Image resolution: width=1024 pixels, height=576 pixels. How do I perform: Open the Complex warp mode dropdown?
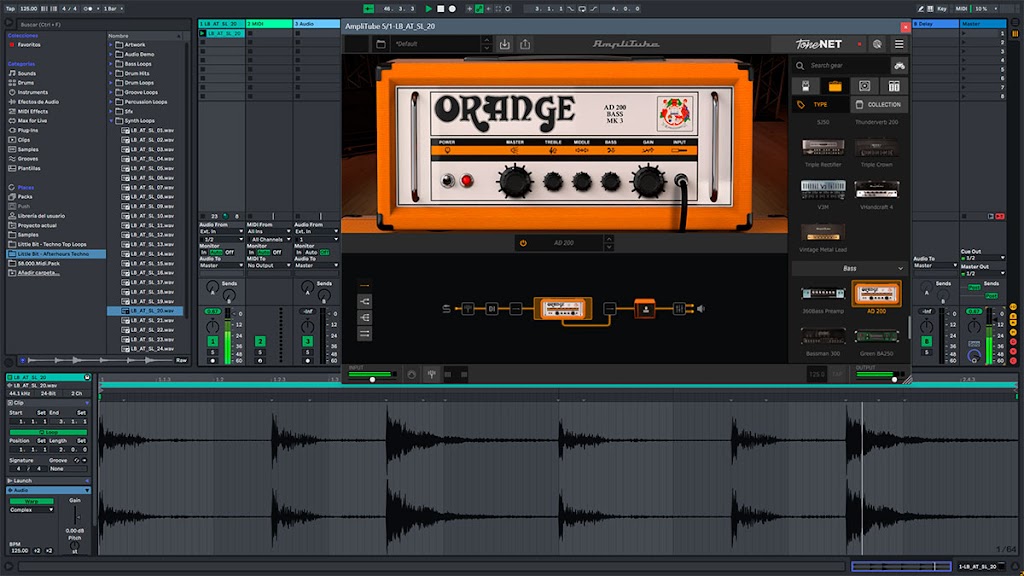(31, 510)
